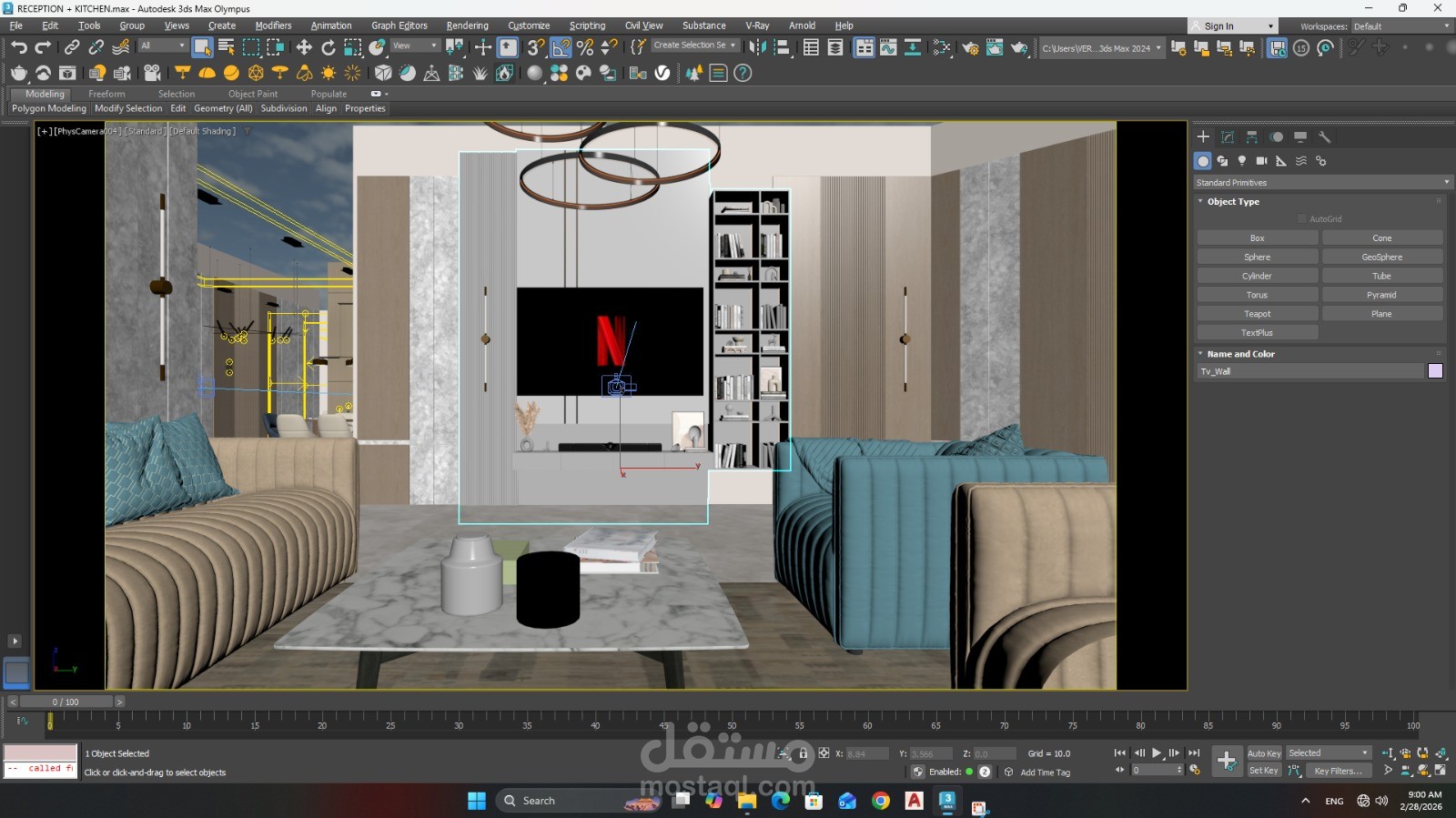Open Select by Name list icon
This screenshot has height=818, width=1456.
coord(227,47)
